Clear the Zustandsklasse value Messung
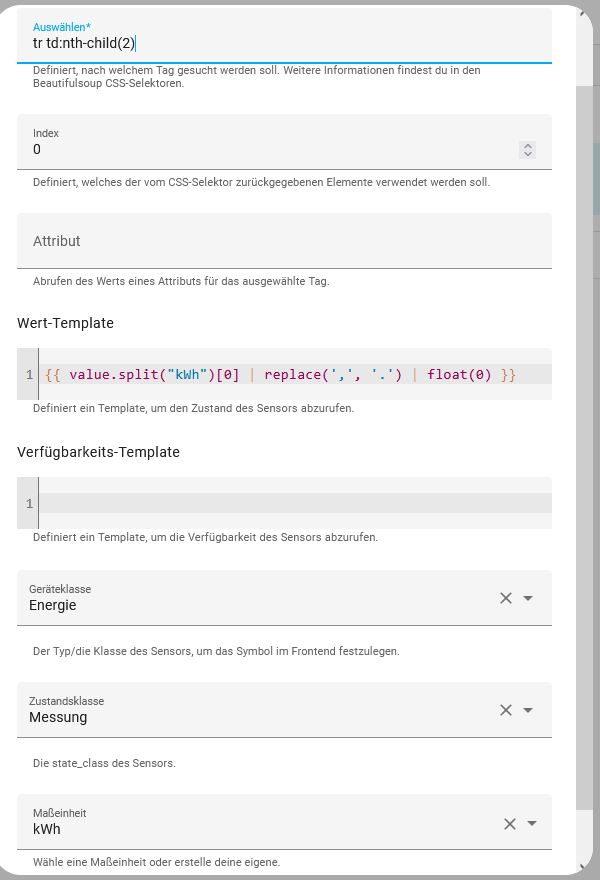 pos(506,710)
